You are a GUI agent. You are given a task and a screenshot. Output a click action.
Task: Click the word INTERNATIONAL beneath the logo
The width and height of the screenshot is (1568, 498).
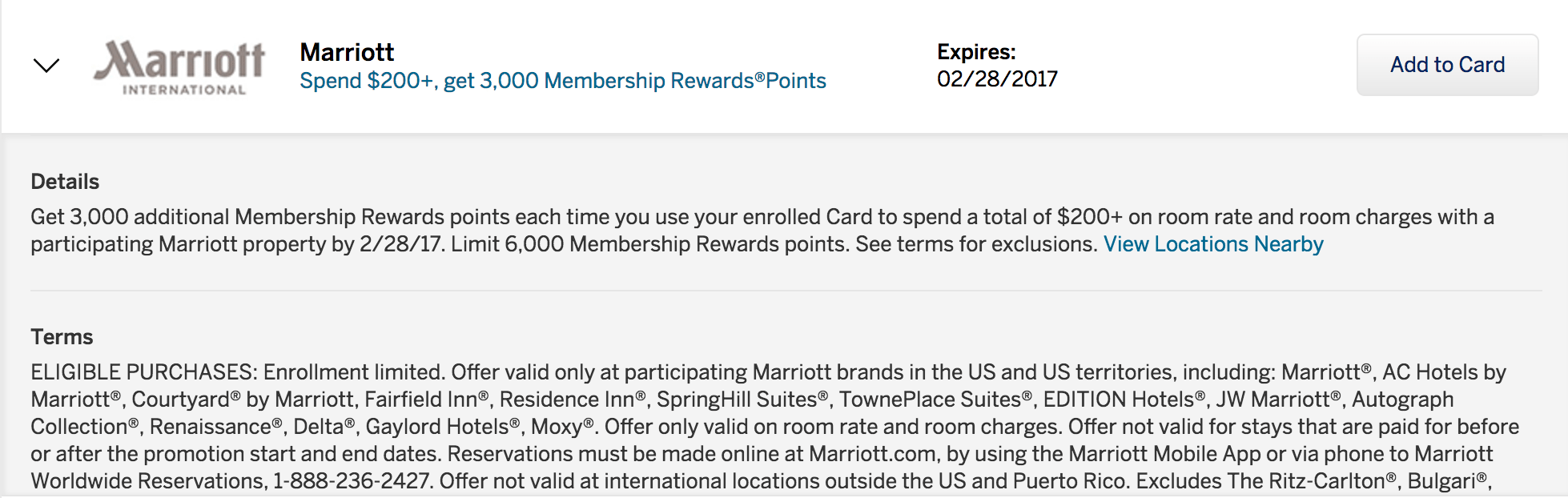pyautogui.click(x=184, y=90)
